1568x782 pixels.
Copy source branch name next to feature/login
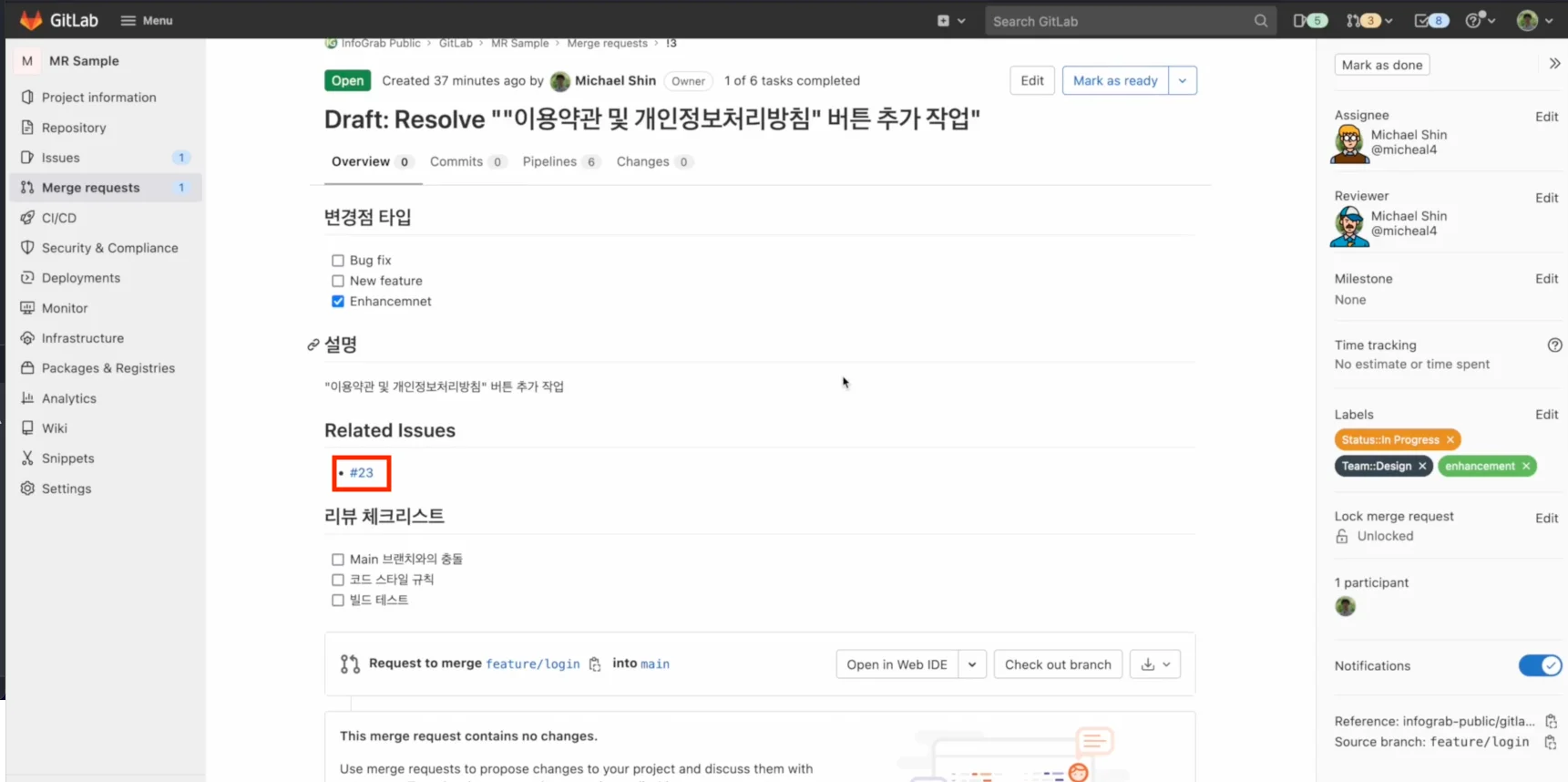[x=1550, y=743]
